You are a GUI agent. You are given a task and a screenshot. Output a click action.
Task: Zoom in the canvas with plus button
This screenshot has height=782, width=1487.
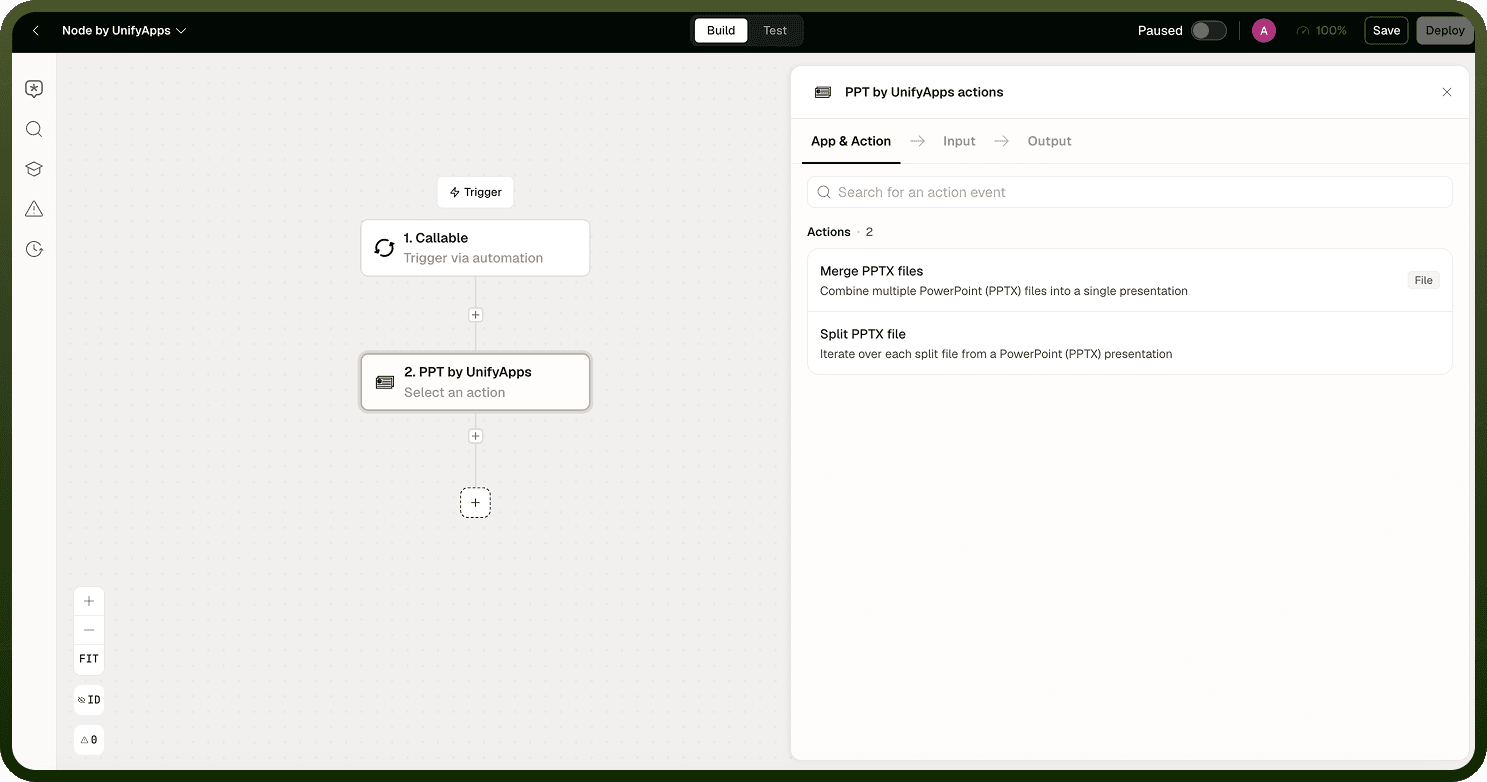click(x=89, y=601)
